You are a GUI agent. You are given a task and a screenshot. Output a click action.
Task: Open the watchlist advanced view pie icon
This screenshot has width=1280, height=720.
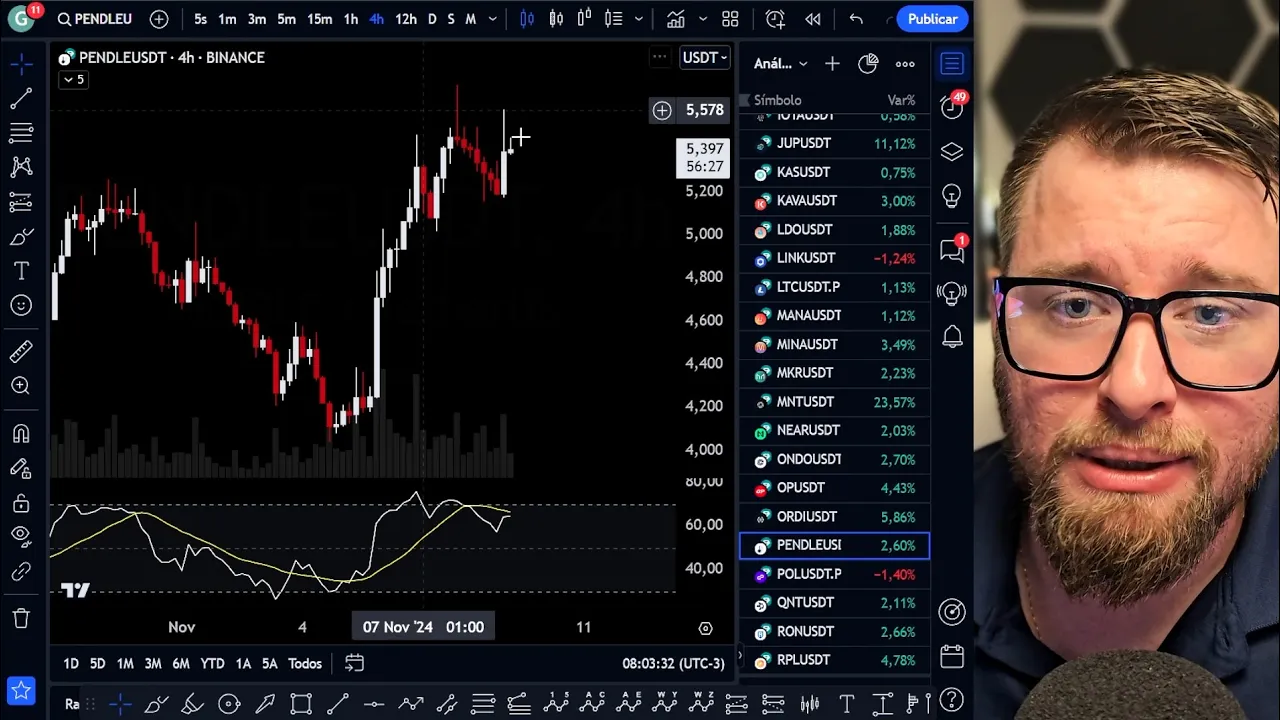[868, 64]
